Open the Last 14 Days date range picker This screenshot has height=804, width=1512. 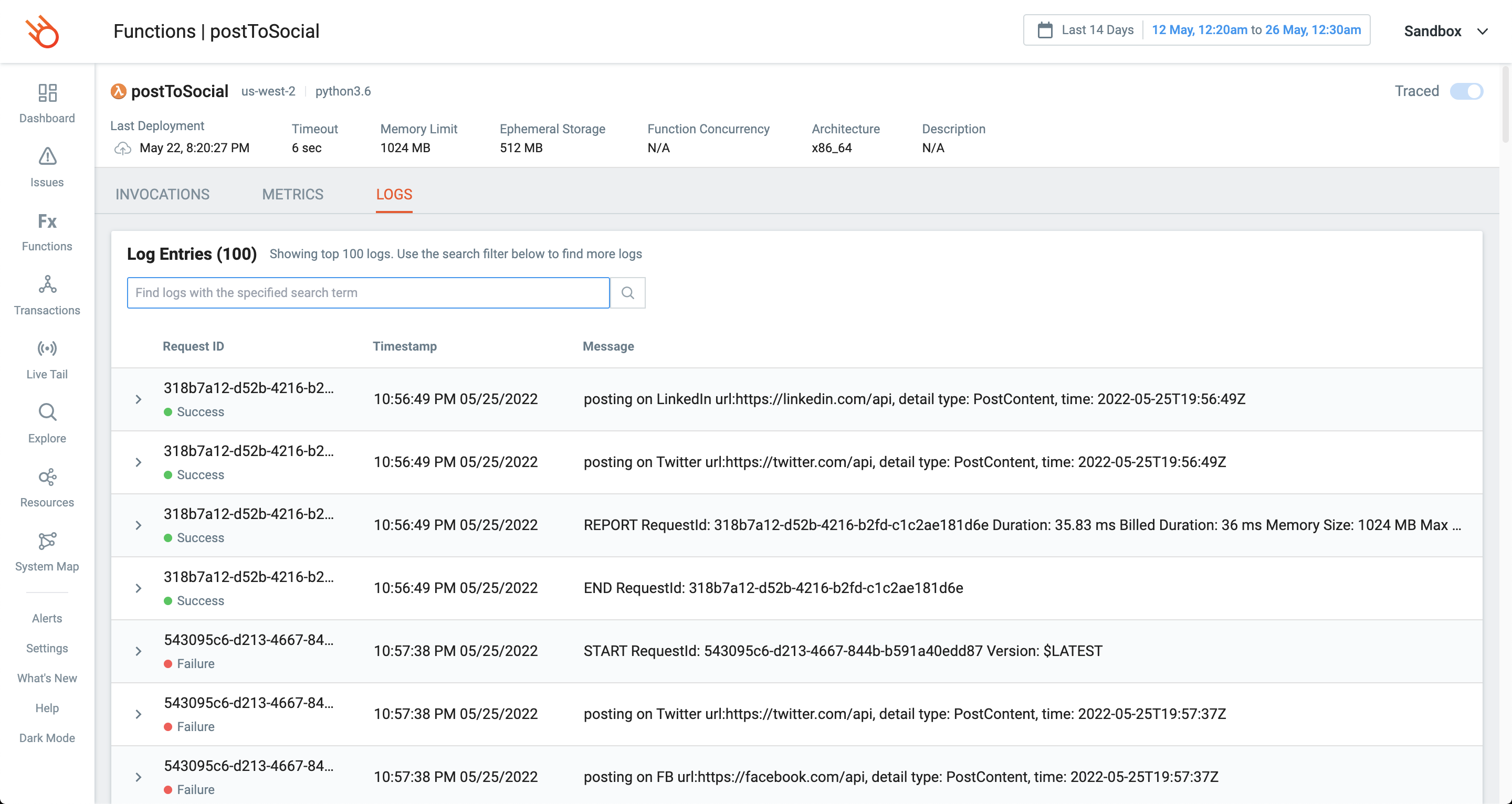(x=1097, y=30)
